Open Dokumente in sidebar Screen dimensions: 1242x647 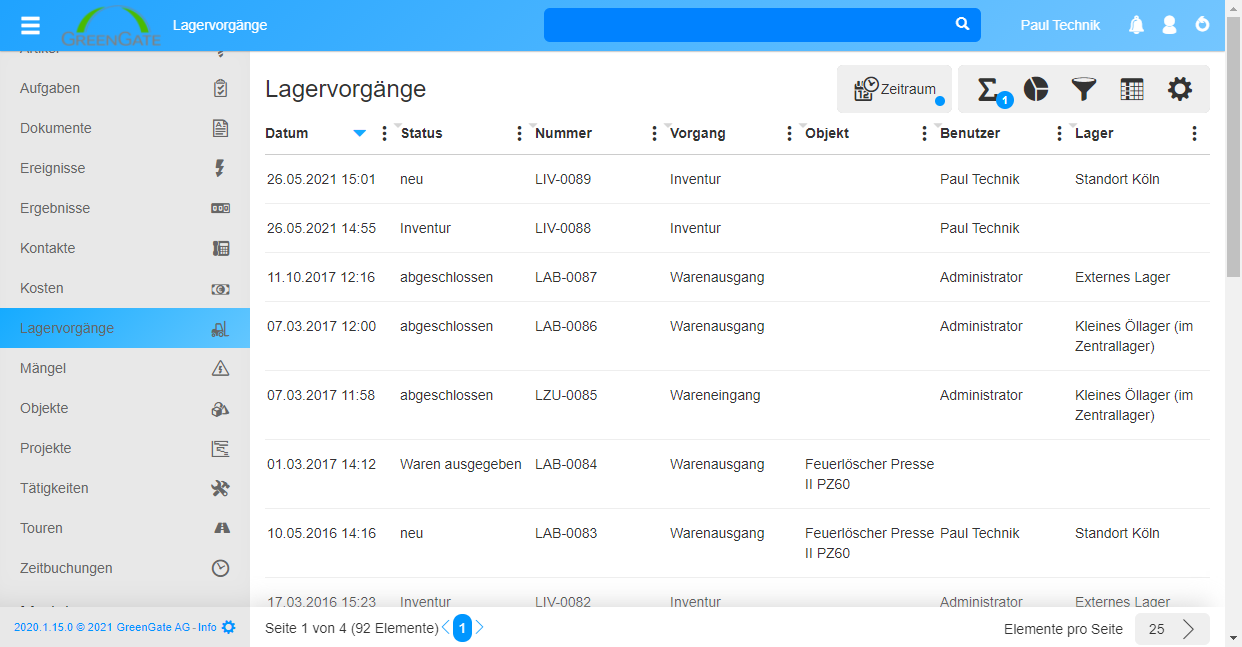(125, 128)
